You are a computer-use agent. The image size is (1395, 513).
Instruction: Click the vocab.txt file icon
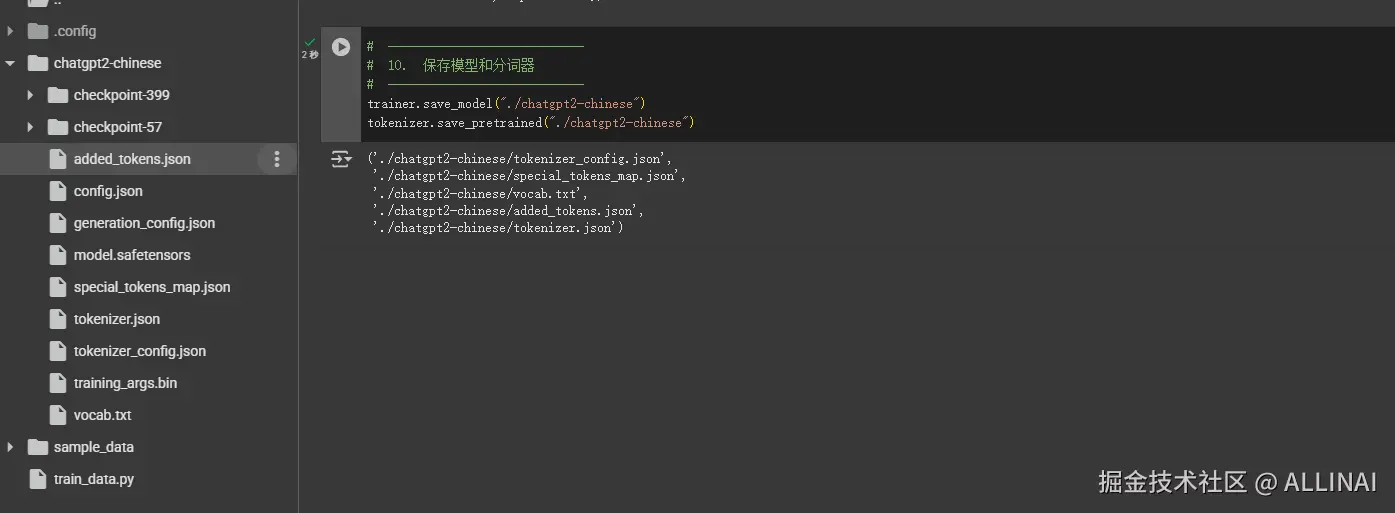pyautogui.click(x=57, y=415)
